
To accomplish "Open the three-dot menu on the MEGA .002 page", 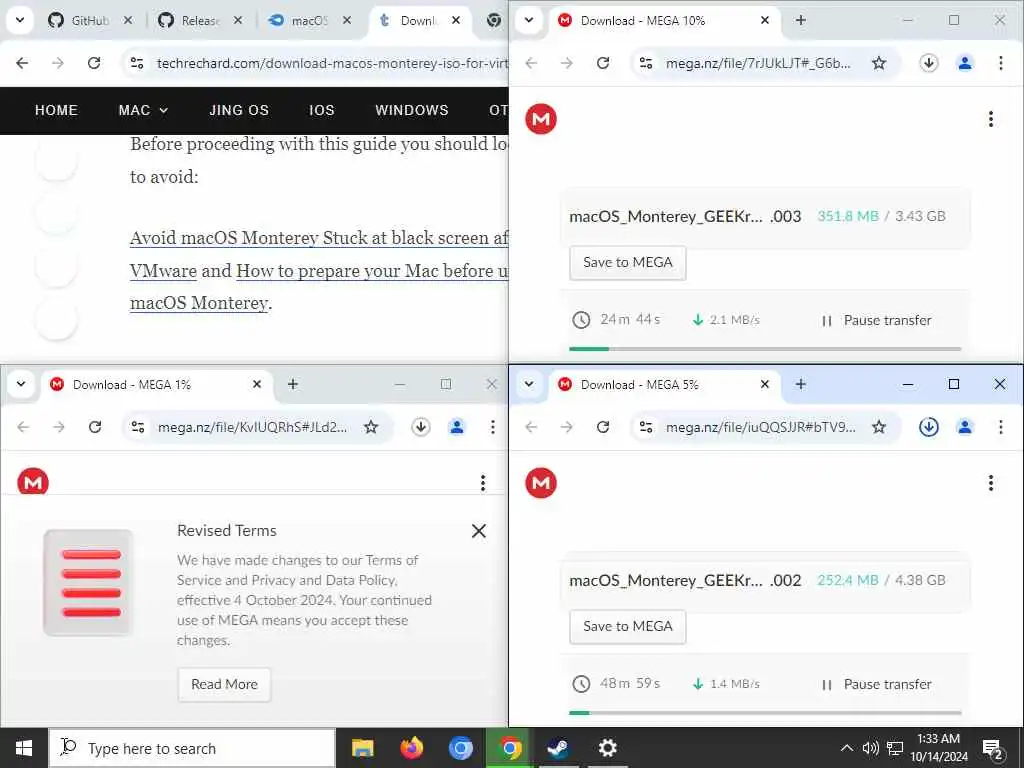I will 991,483.
